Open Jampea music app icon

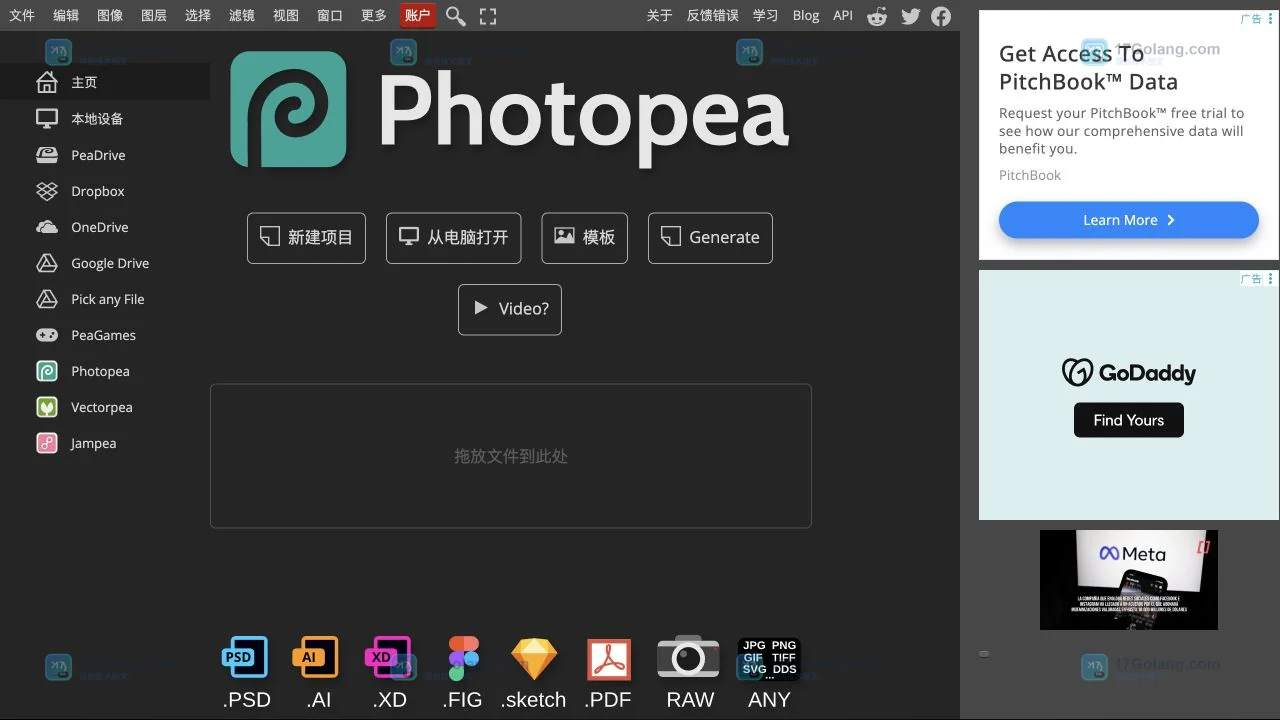pos(47,443)
